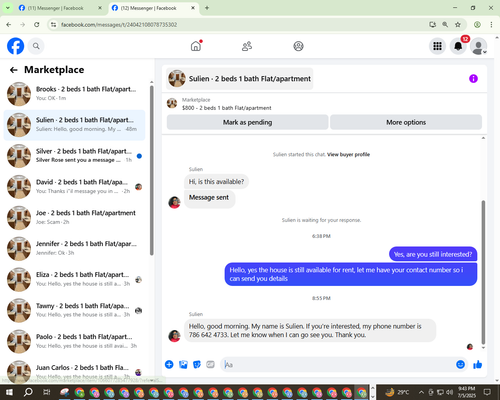
Task: Open the site information icon in address bar
Action: [53, 25]
